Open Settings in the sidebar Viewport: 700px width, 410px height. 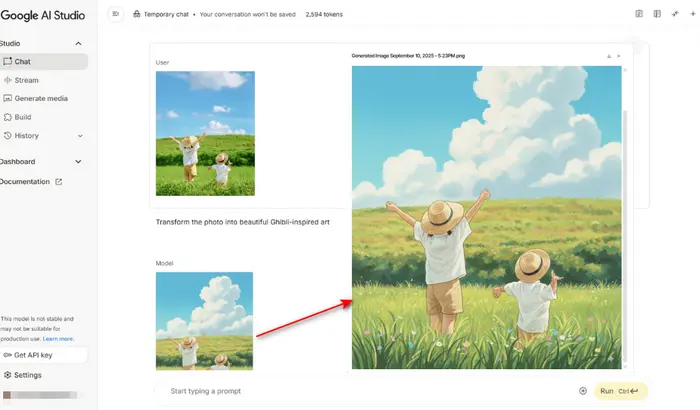pyautogui.click(x=28, y=375)
